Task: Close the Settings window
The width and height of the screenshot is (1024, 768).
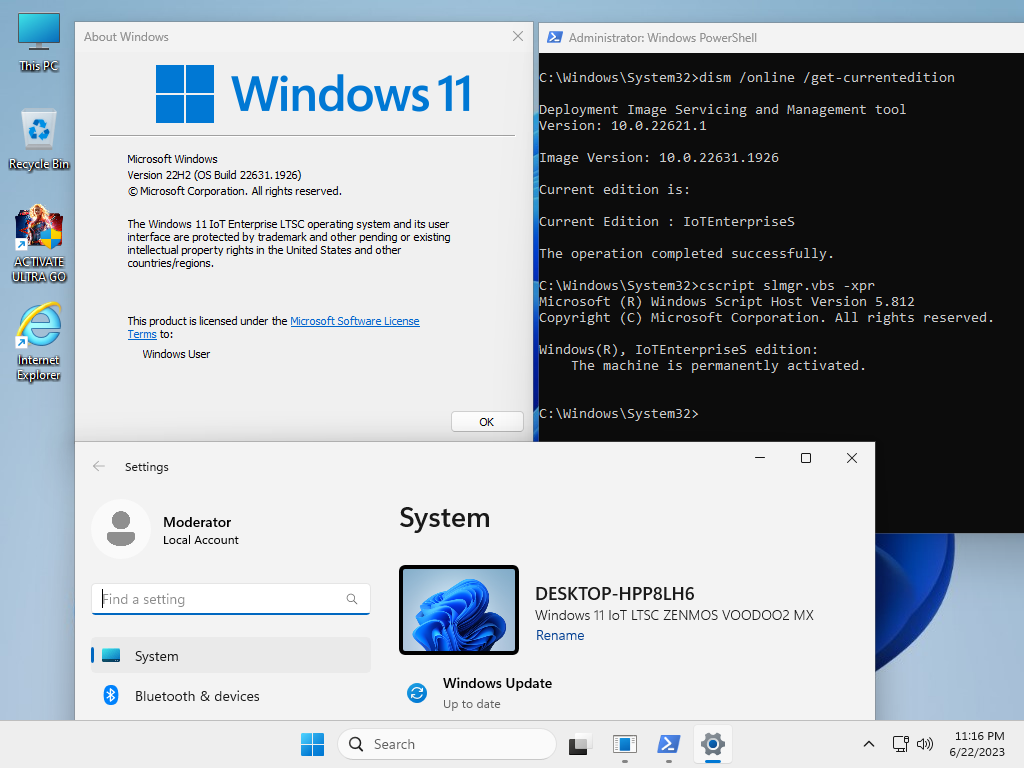Action: (x=852, y=458)
